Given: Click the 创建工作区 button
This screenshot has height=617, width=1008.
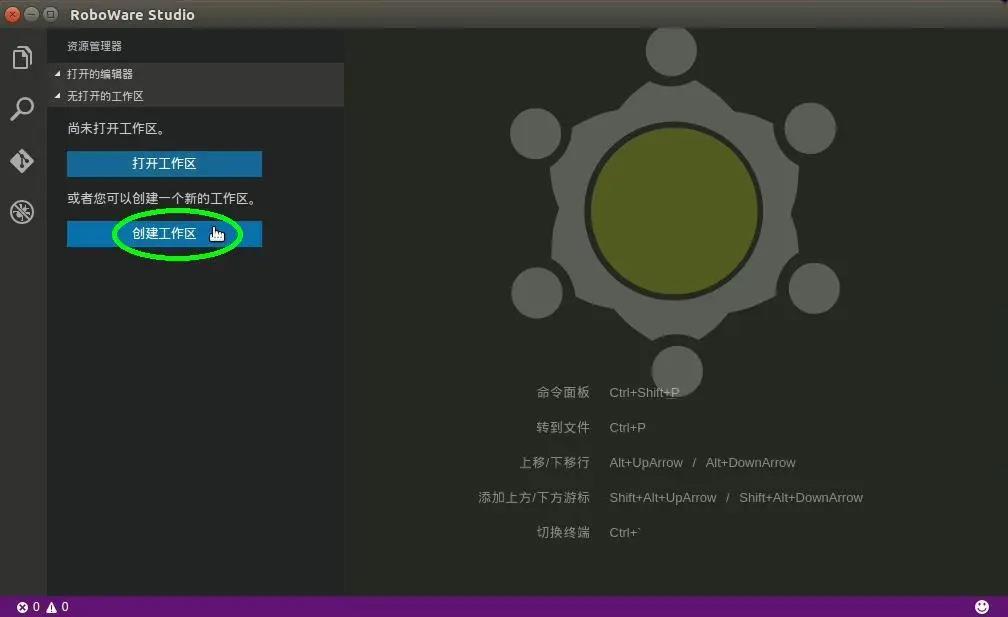Looking at the screenshot, I should point(165,234).
